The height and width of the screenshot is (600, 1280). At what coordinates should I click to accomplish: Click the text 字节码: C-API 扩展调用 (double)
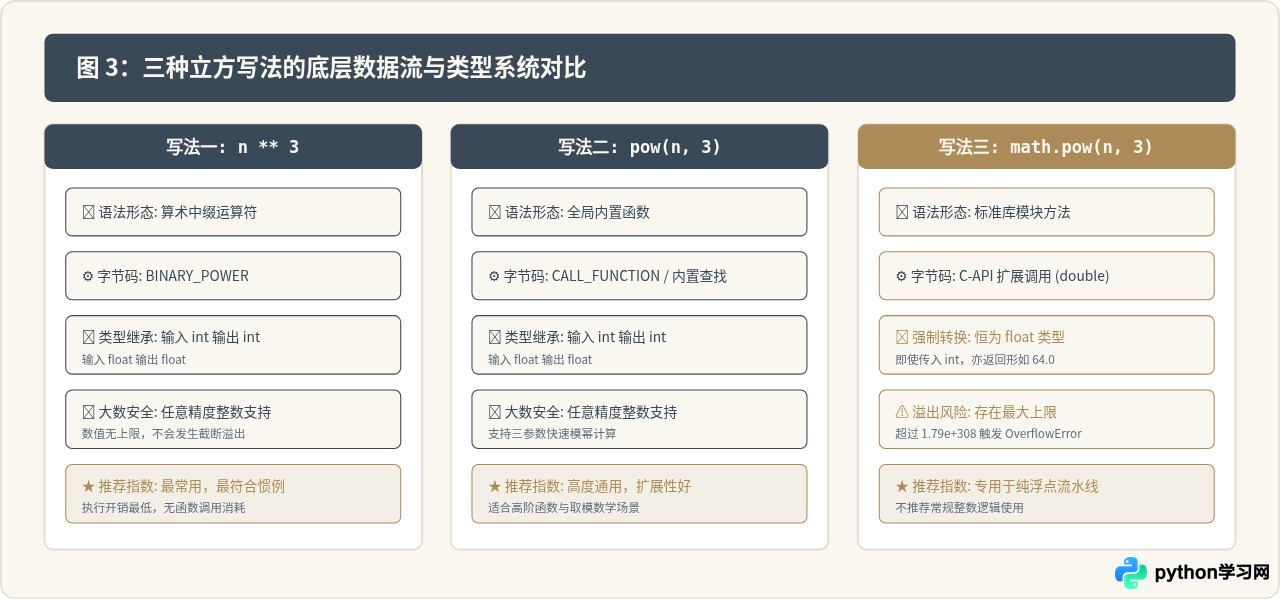(1011, 276)
